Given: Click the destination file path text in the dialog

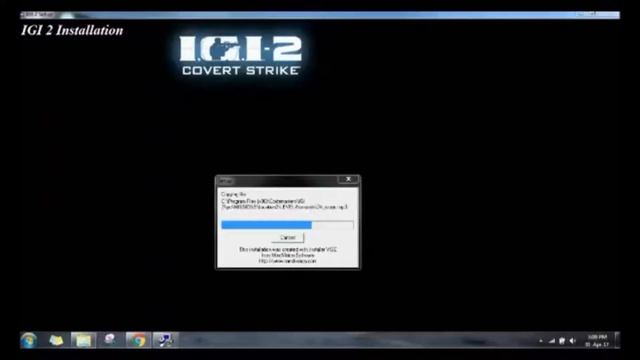Looking at the screenshot, I should point(284,204).
